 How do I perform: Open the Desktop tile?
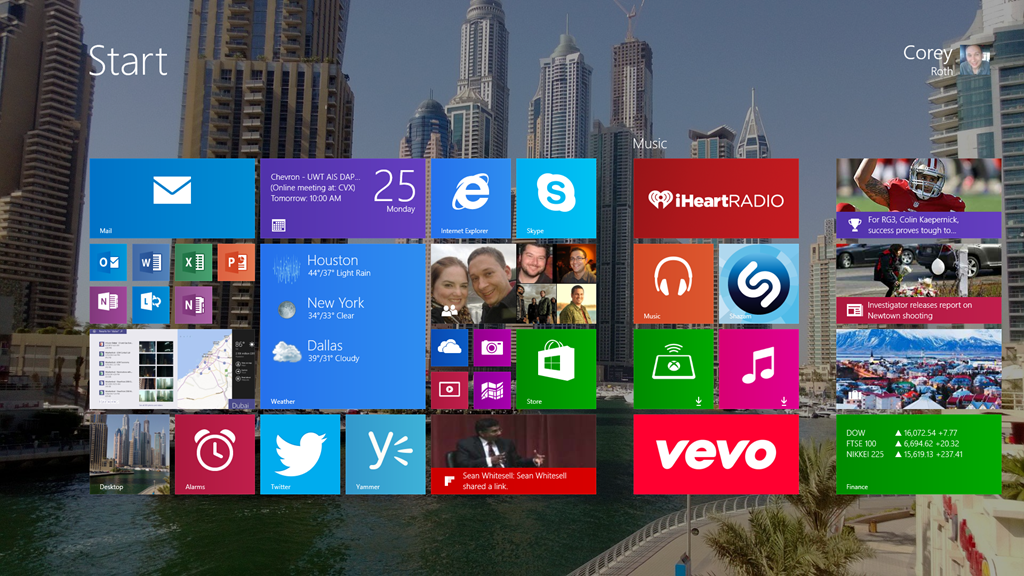(129, 455)
